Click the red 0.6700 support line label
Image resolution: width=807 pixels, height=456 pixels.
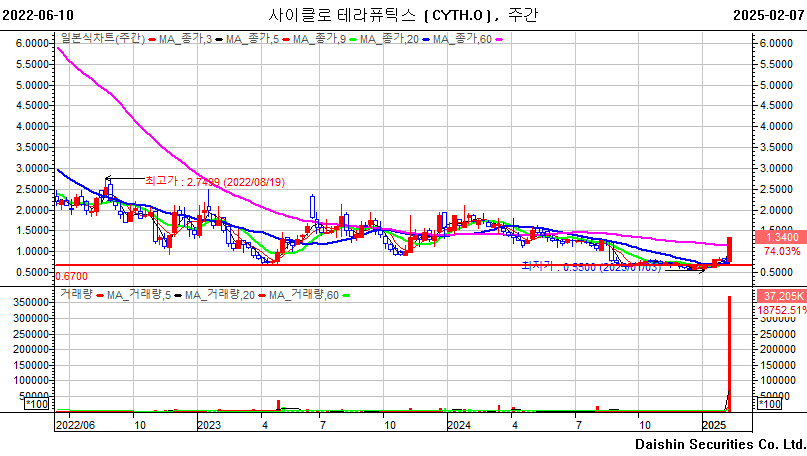(x=72, y=276)
